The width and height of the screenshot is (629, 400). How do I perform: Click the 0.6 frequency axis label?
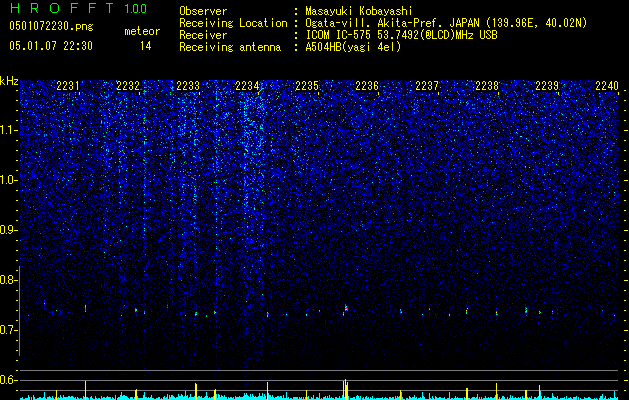[9, 380]
